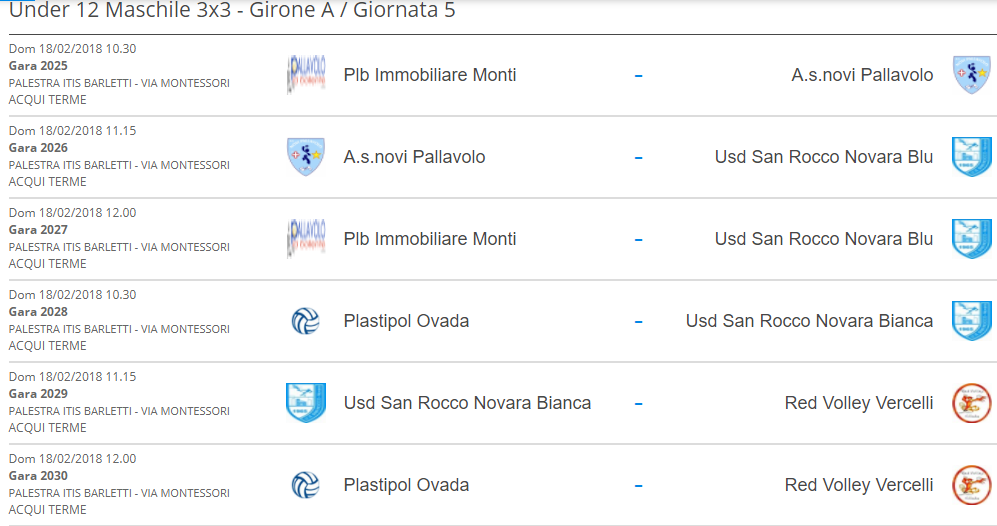This screenshot has height=526, width=997.
Task: Click Plb Immobiliare Monti logo in Gara 2027
Action: 306,239
